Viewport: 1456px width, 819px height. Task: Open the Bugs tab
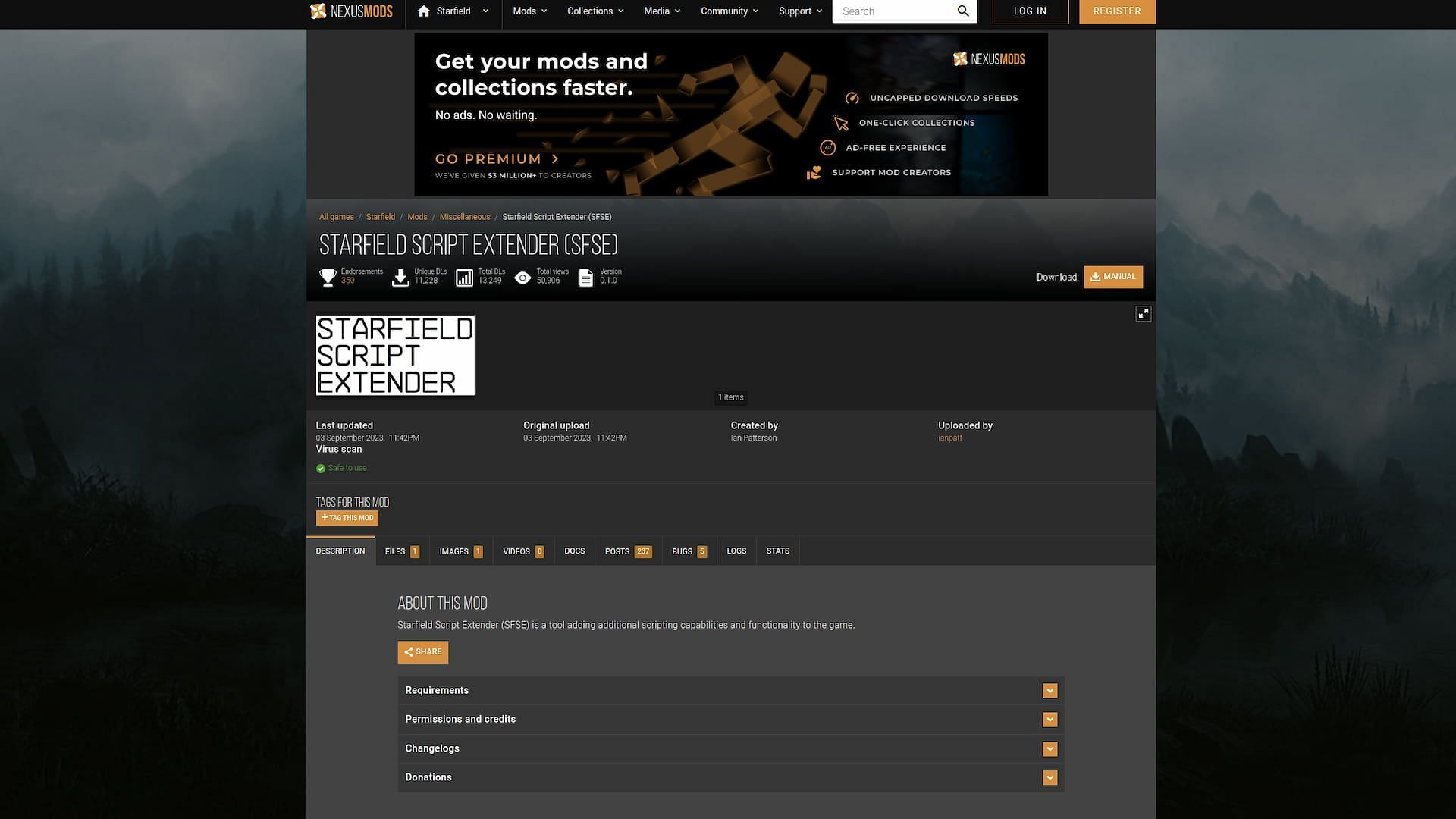[x=689, y=551]
